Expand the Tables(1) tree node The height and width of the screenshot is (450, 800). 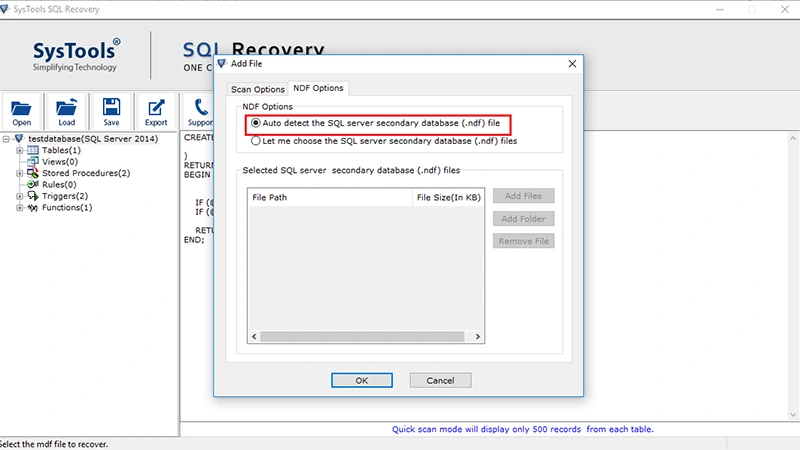19,150
